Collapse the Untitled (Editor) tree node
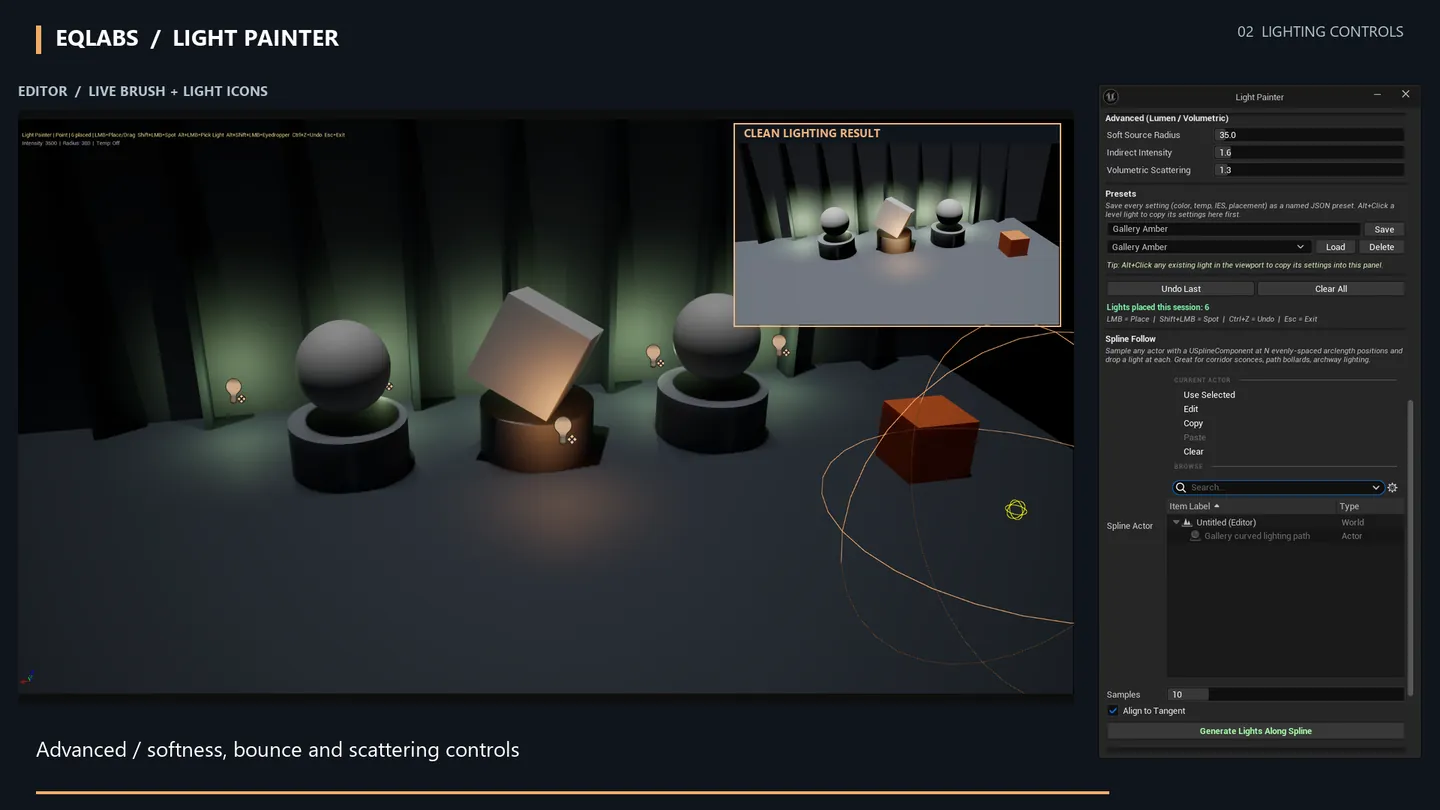 (1176, 522)
